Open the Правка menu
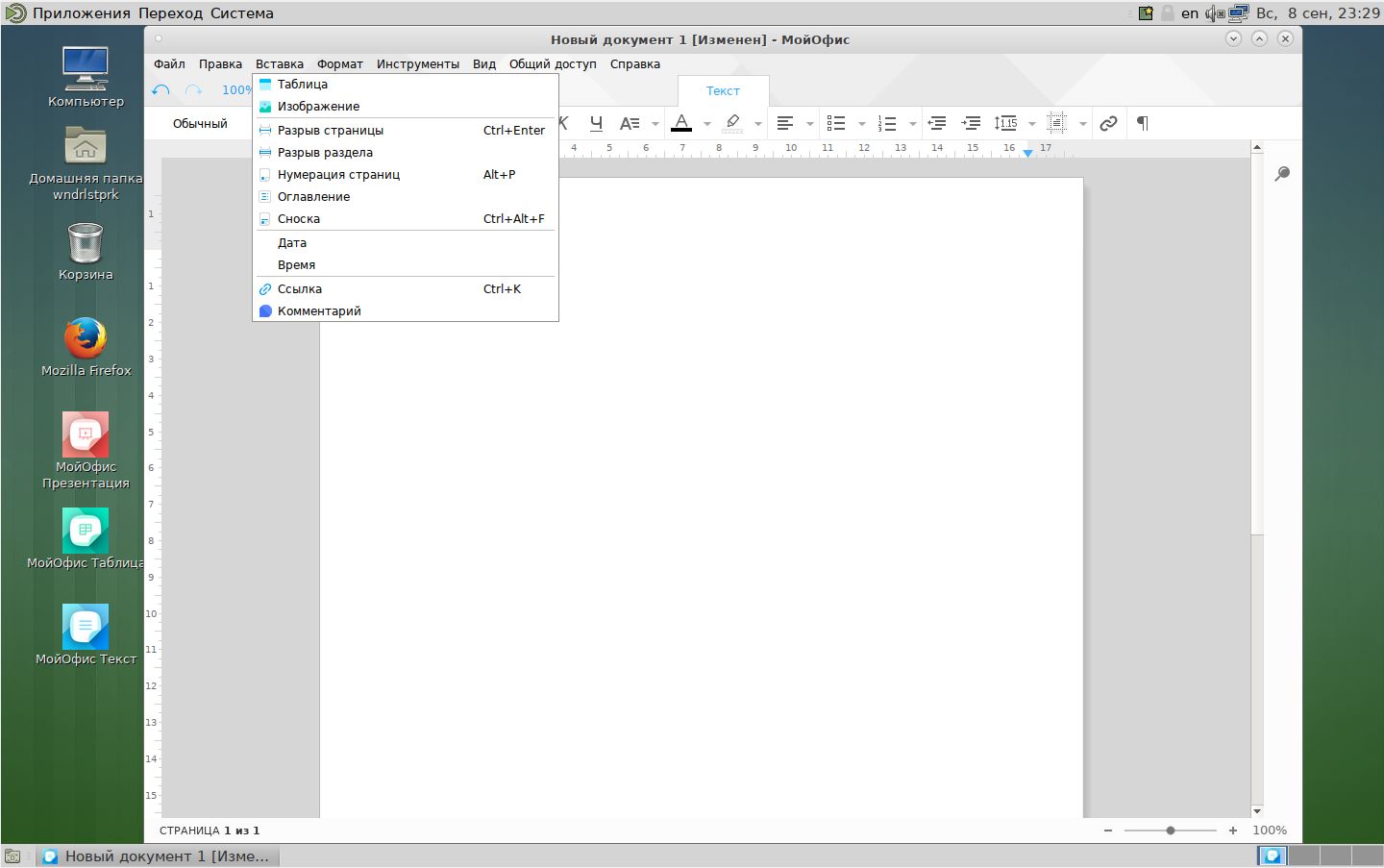The width and height of the screenshot is (1384, 868). click(220, 64)
